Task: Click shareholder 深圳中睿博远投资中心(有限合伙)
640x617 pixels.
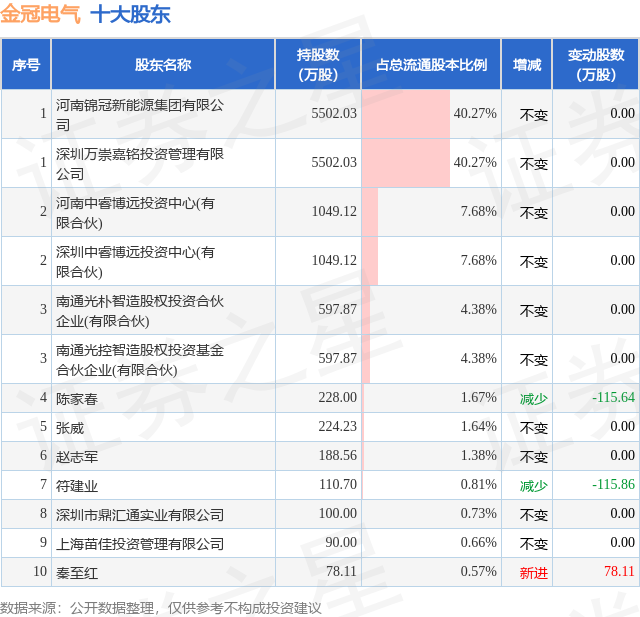Action: [136, 262]
